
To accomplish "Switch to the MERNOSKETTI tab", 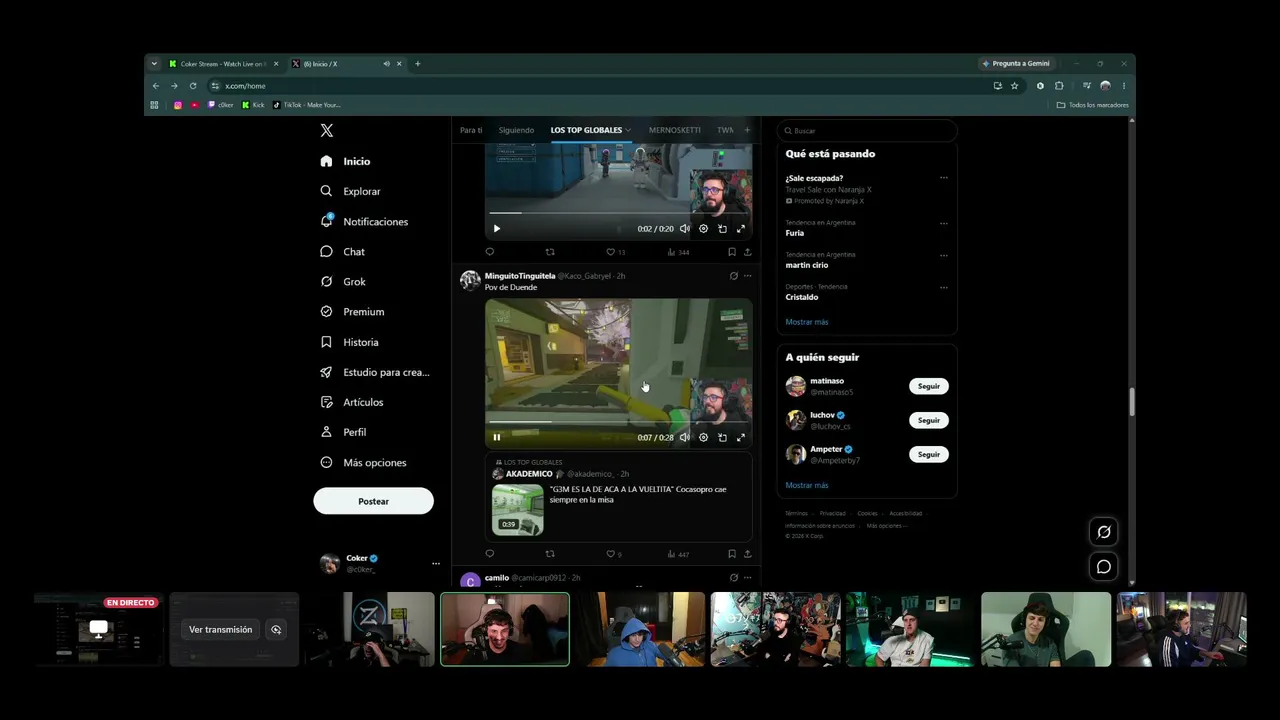I will [x=674, y=130].
